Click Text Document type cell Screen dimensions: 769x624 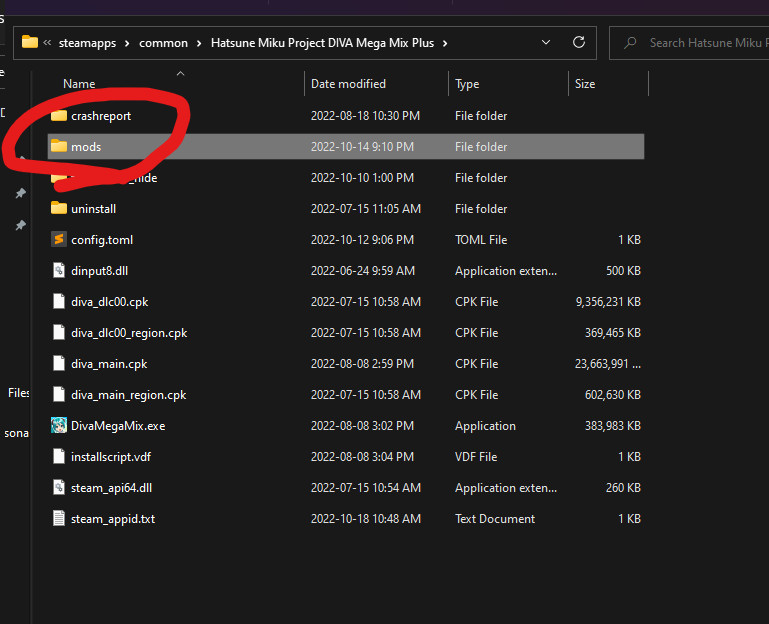click(x=495, y=519)
